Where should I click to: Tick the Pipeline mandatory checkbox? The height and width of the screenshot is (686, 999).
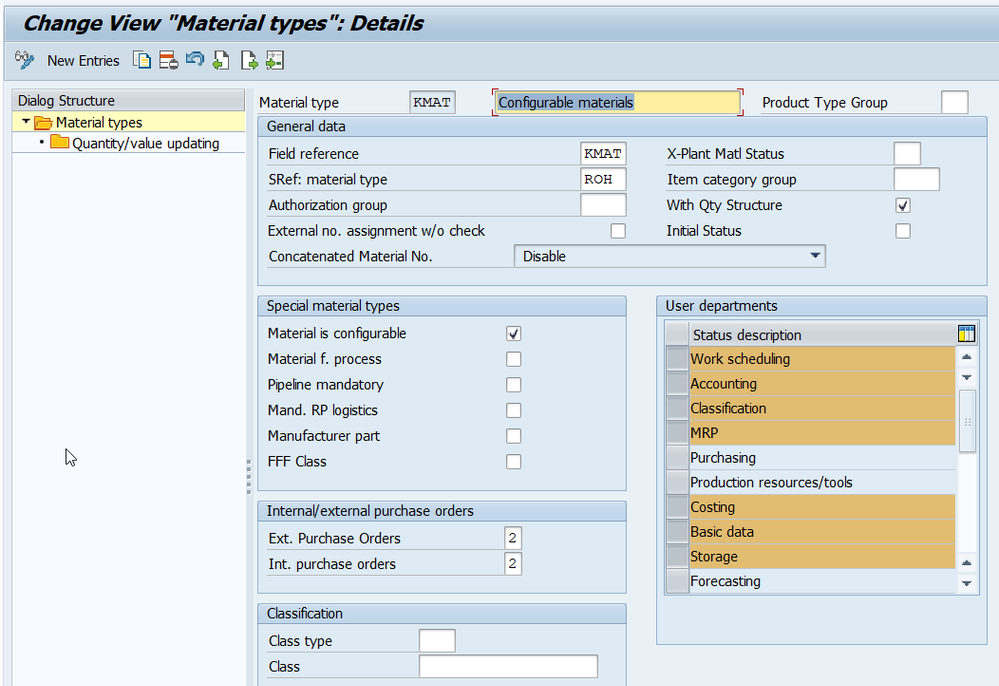coord(513,385)
